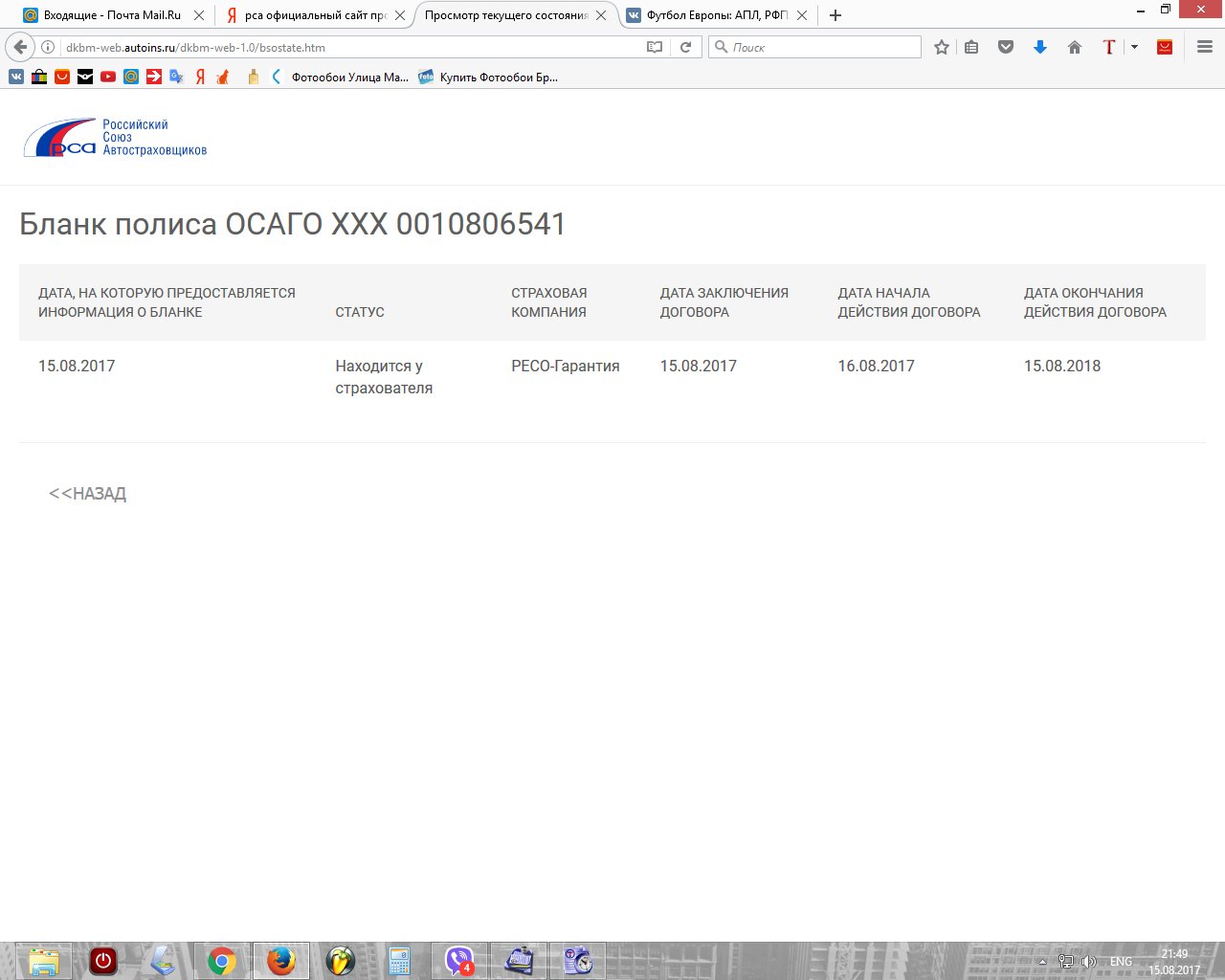Click heading 'Бланк полиса ОСАГО XXX 0010806541'

(293, 224)
